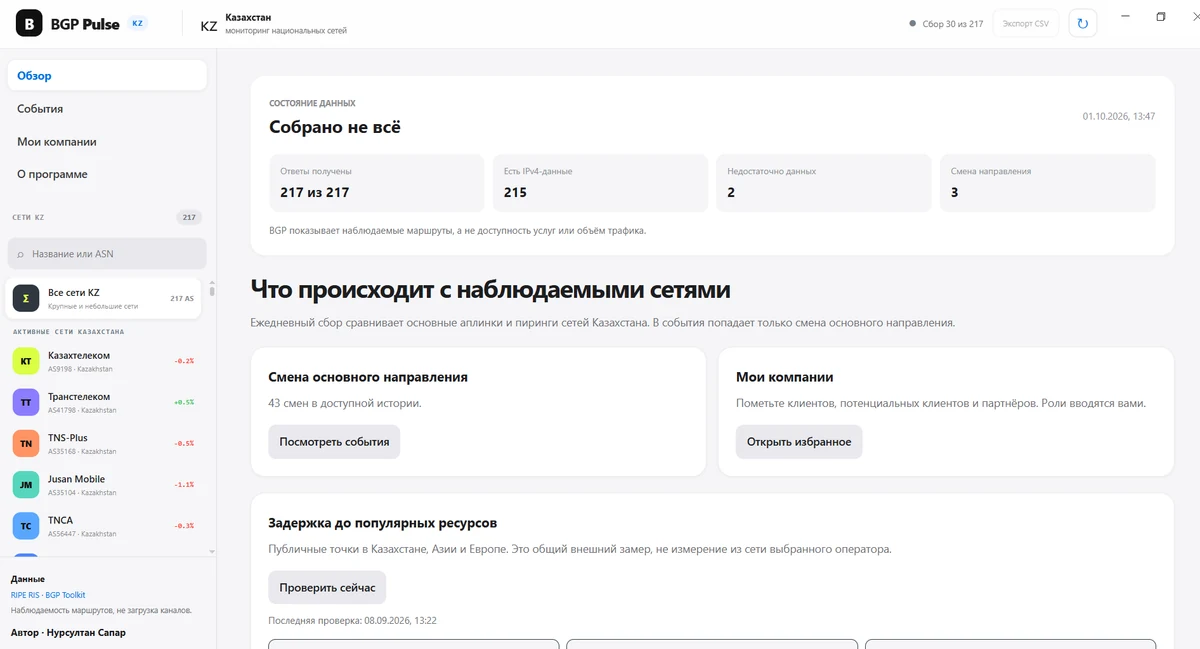Click the -0.5% value for TNS-Plus

pos(184,443)
